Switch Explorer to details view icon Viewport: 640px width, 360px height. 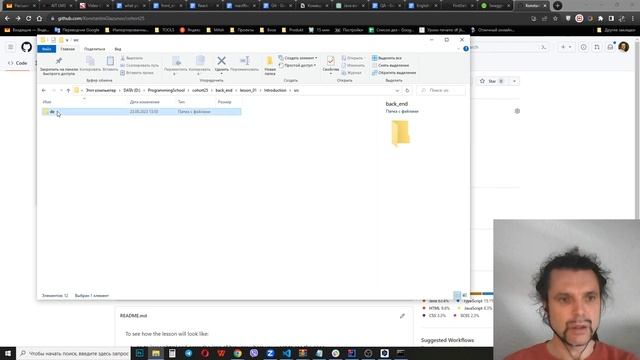tap(457, 295)
